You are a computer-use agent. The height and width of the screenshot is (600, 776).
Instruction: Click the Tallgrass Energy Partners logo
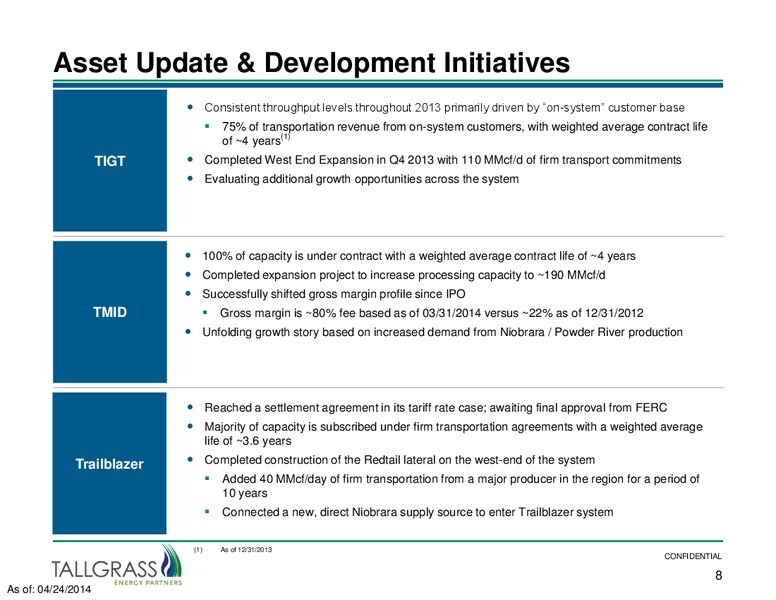point(117,565)
